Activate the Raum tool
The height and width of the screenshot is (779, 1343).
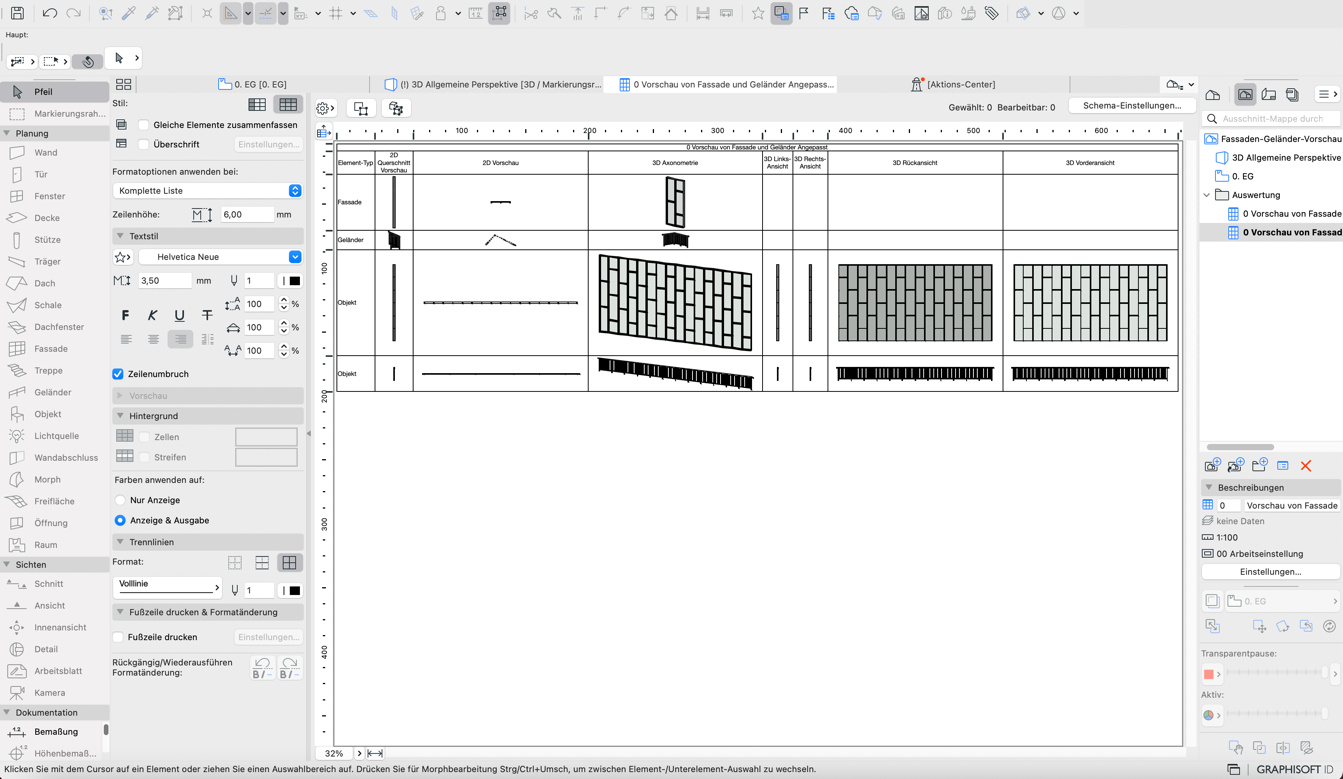click(54, 545)
